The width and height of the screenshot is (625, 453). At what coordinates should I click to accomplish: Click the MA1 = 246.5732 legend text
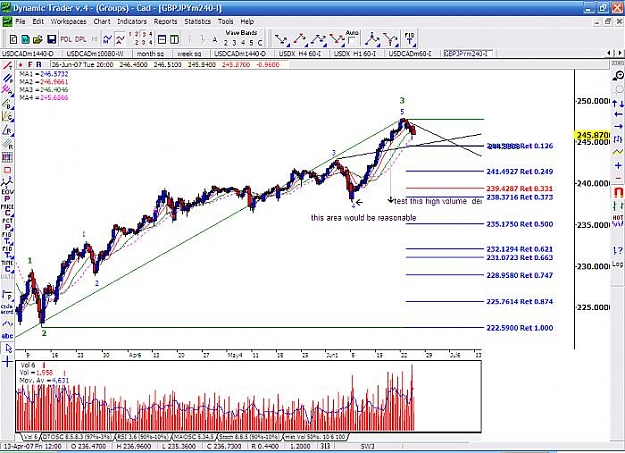(x=44, y=74)
